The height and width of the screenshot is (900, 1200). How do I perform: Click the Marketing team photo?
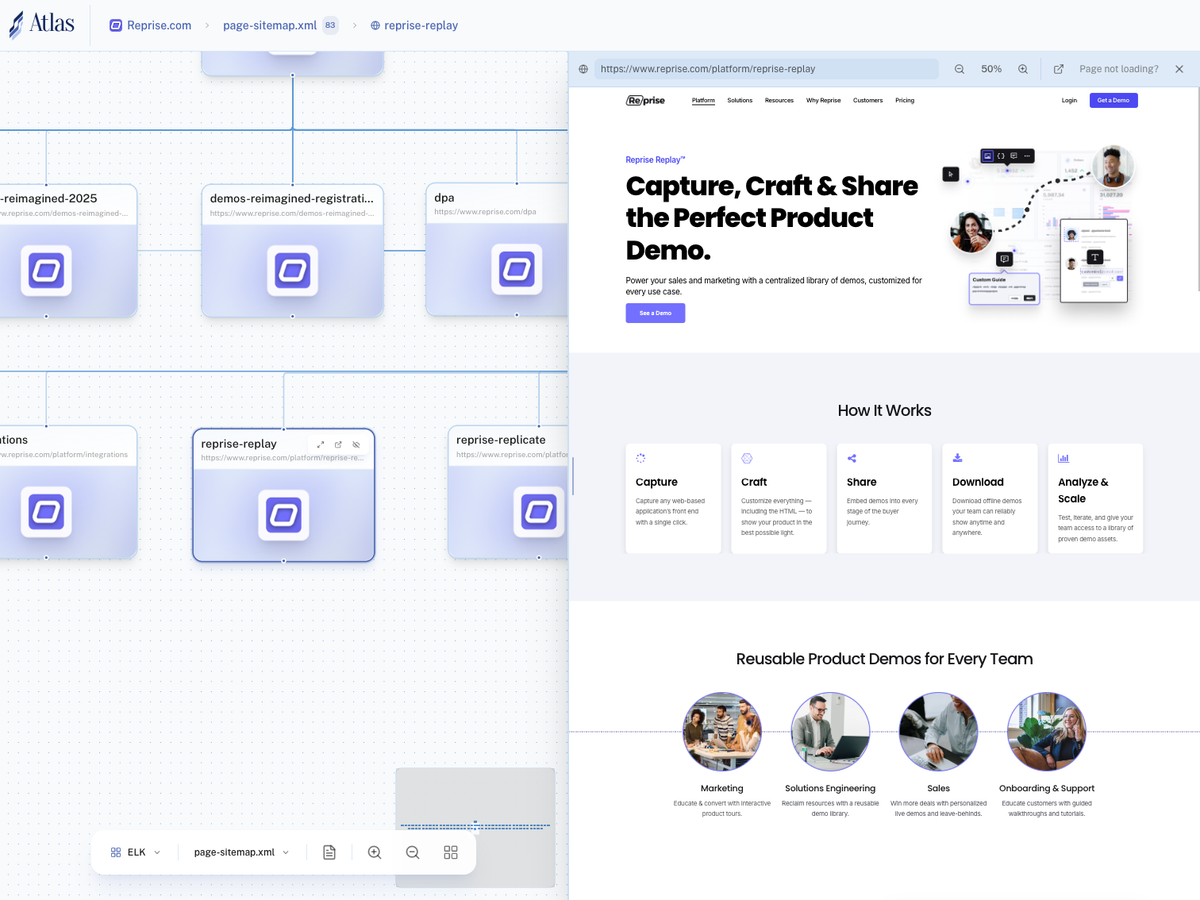pyautogui.click(x=722, y=732)
